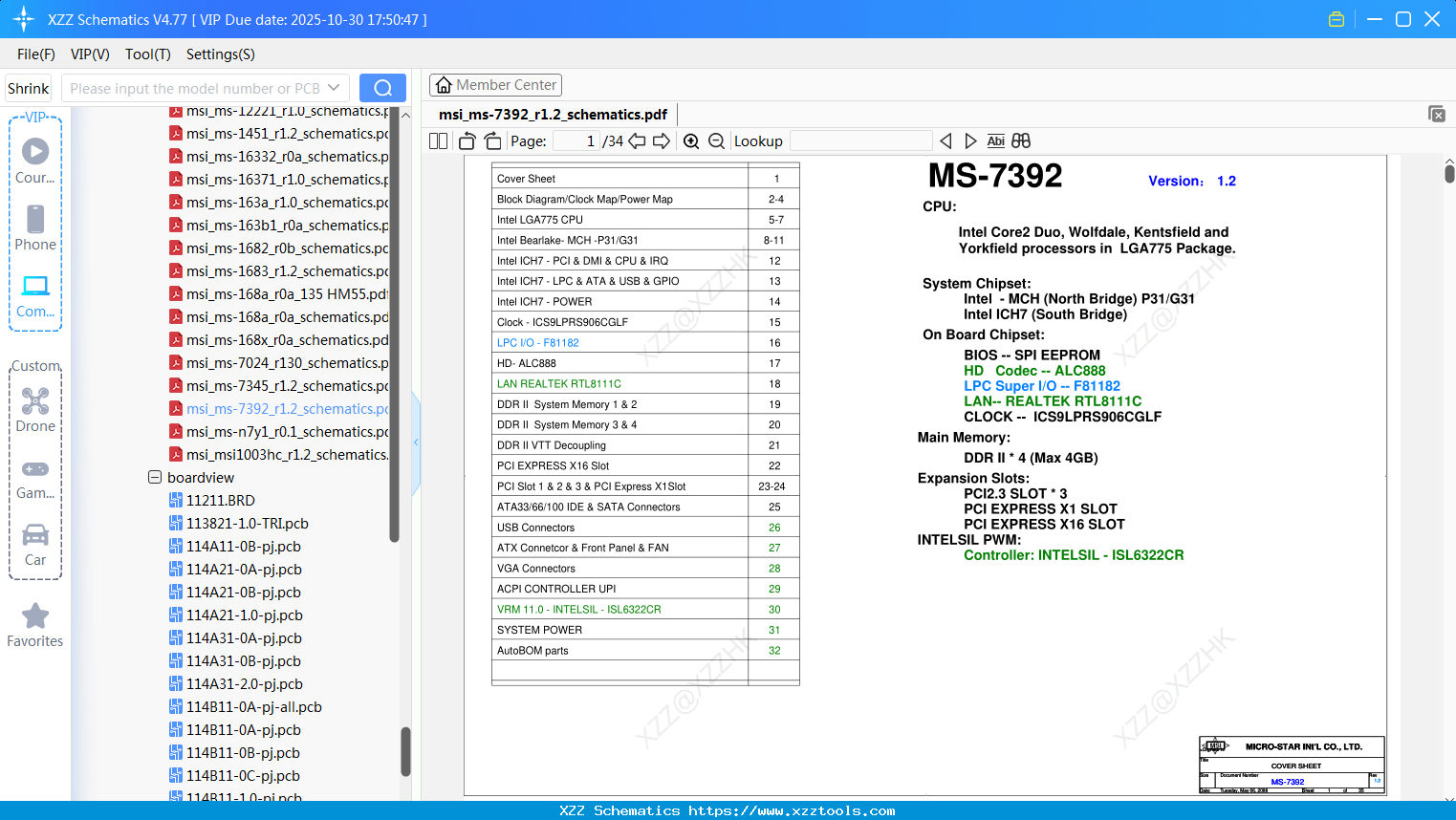Click the yellow briefcase icon in title bar

1336,19
